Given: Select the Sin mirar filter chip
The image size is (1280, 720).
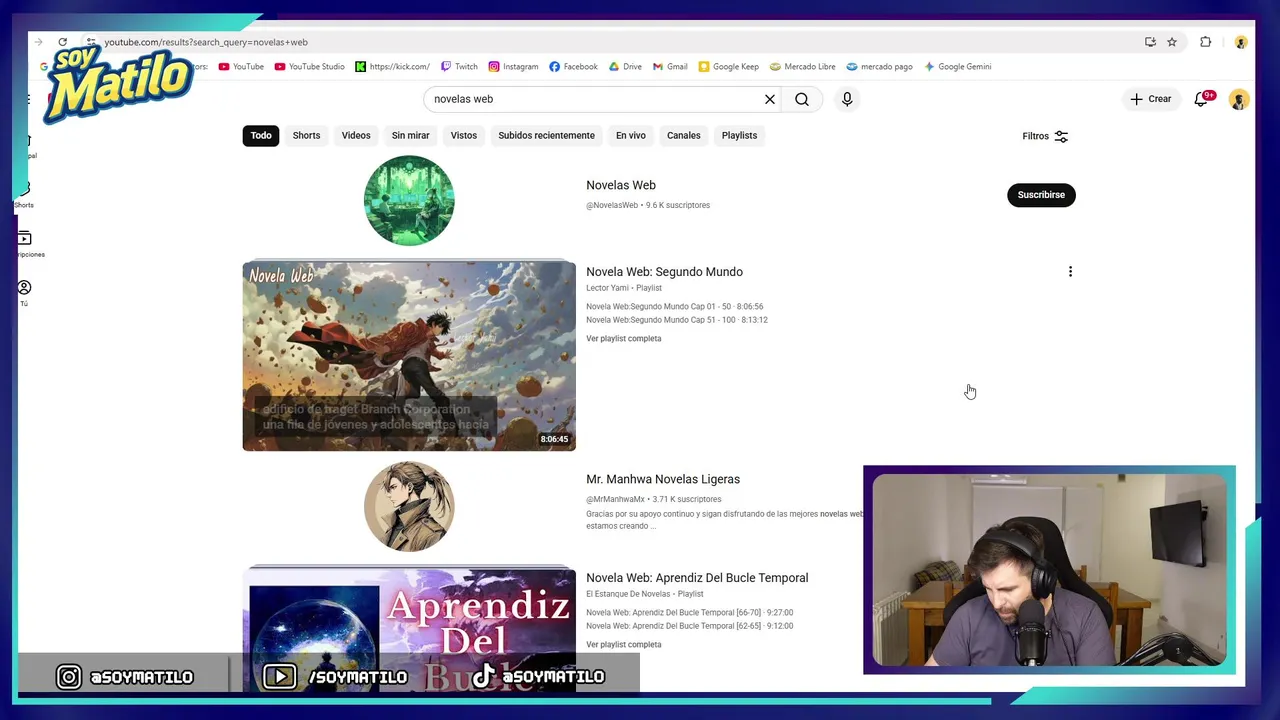Looking at the screenshot, I should [410, 135].
